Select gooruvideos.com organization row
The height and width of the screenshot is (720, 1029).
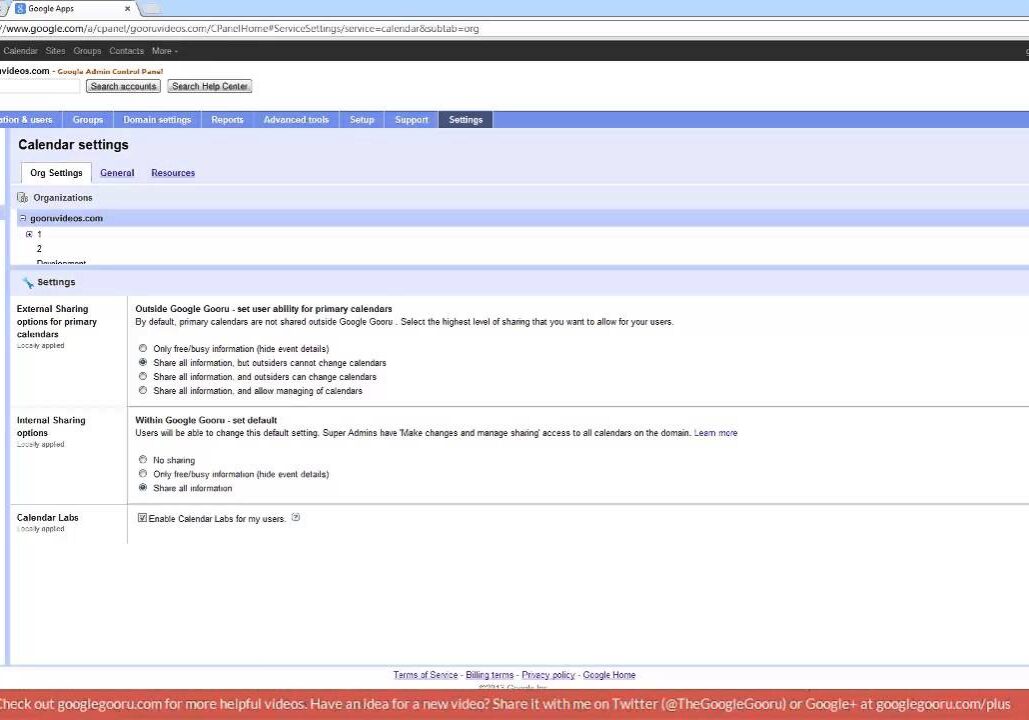pyautogui.click(x=522, y=218)
